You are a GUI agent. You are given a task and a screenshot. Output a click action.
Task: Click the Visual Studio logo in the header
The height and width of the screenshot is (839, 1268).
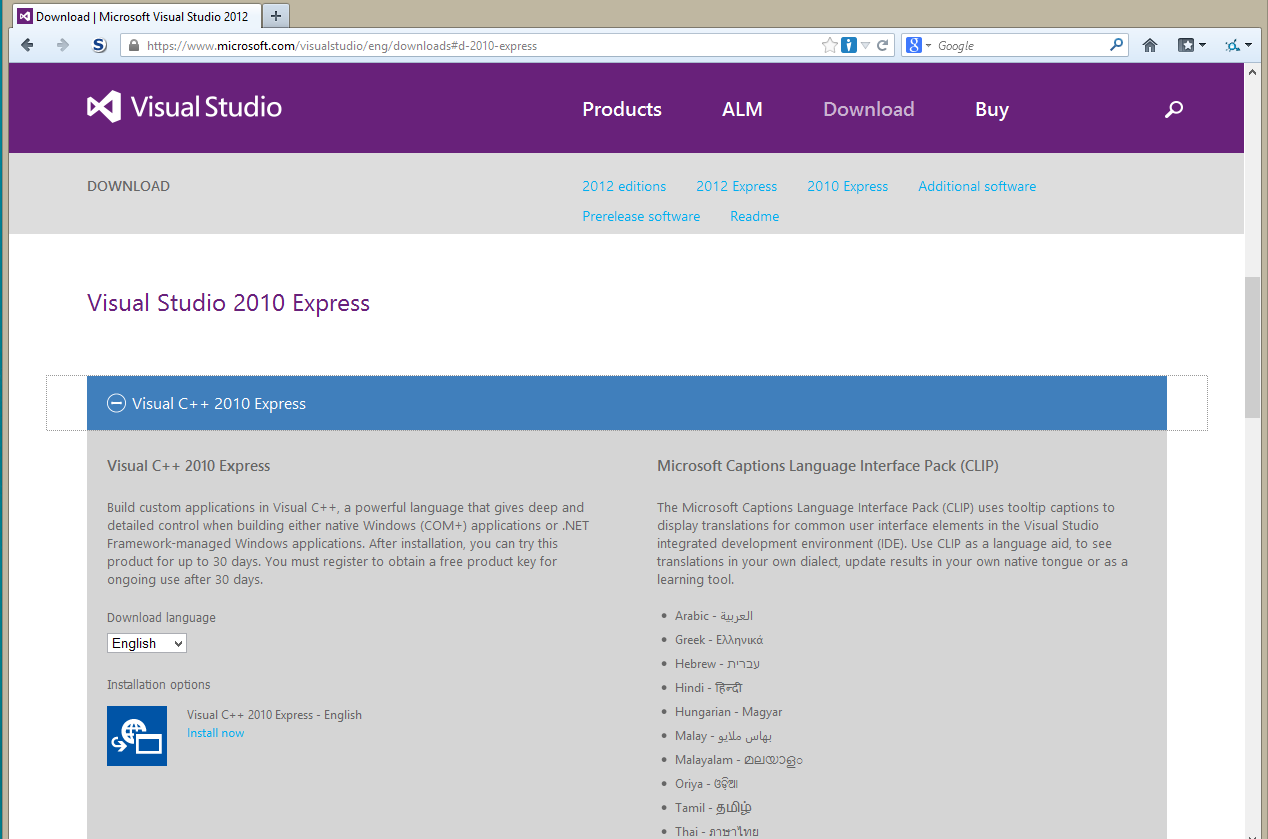click(184, 107)
